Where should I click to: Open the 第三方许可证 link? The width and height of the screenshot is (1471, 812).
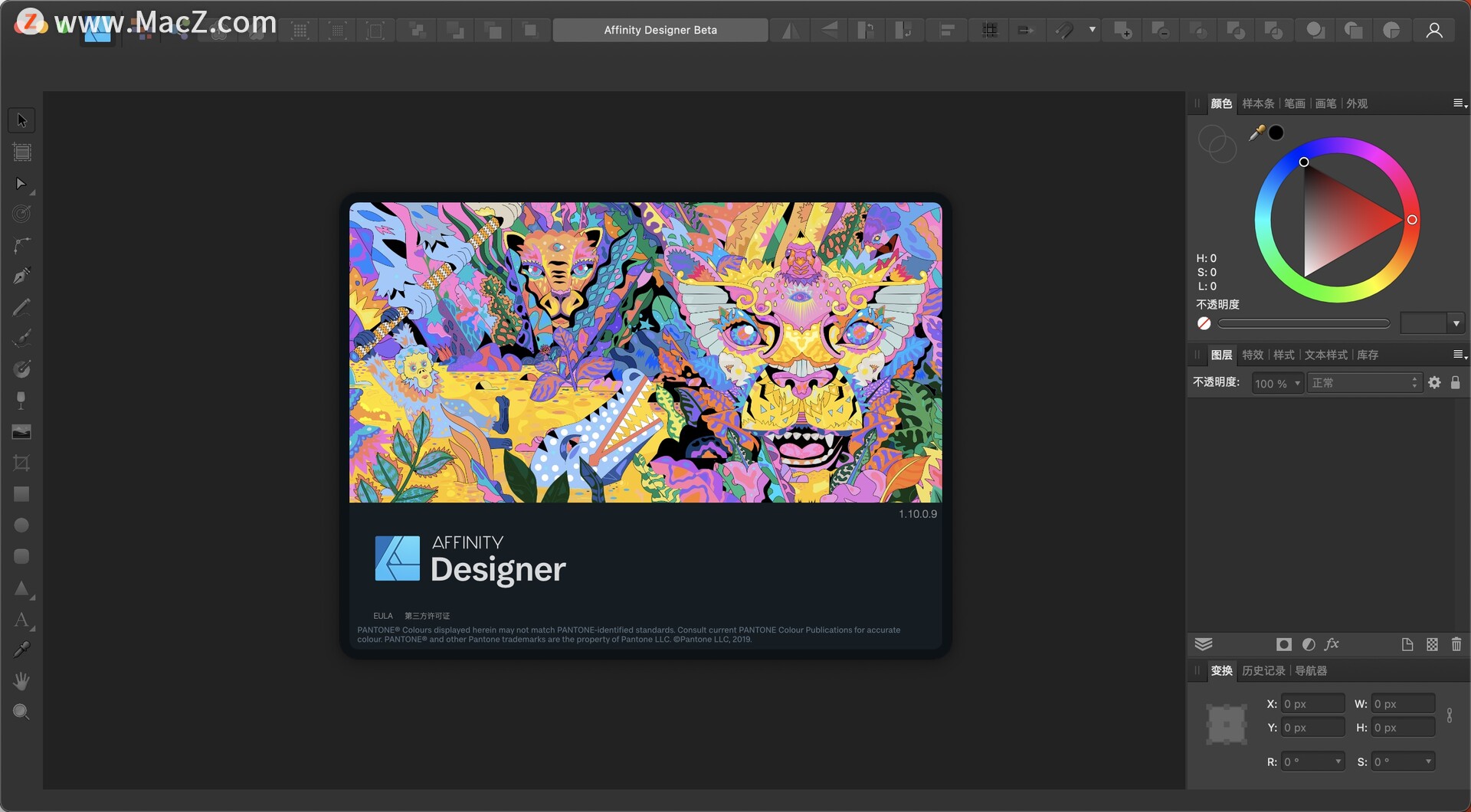tap(427, 617)
